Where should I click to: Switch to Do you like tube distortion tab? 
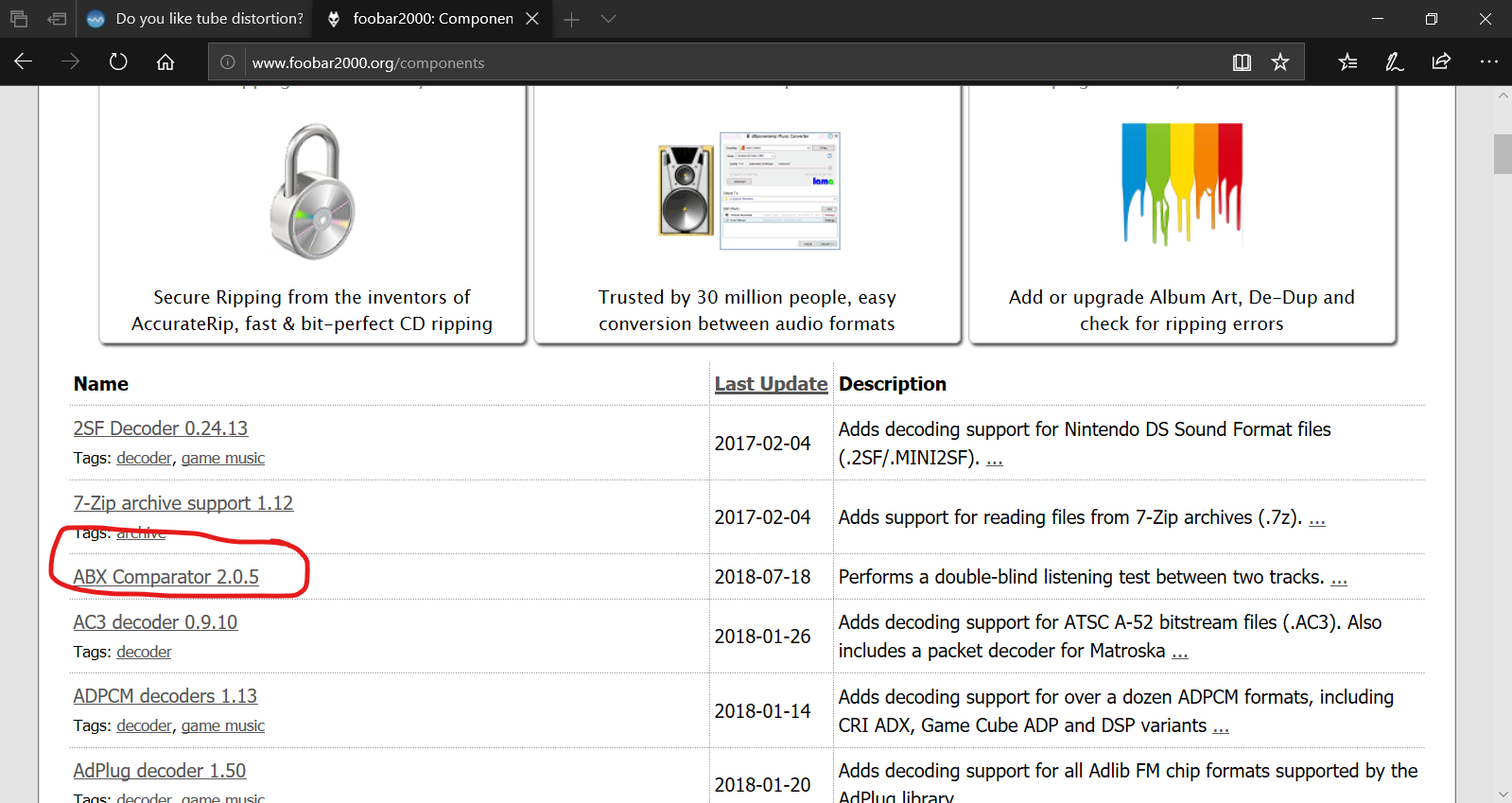point(196,19)
